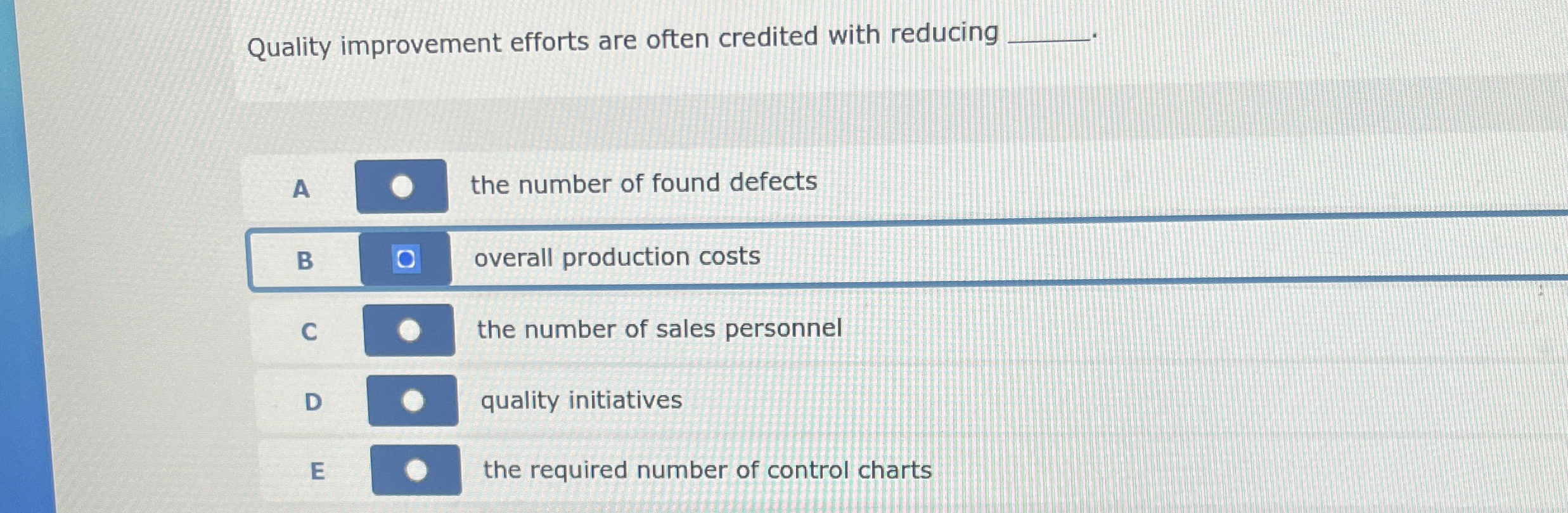Click the letter label A
Image resolution: width=1568 pixels, height=513 pixels.
pyautogui.click(x=302, y=190)
